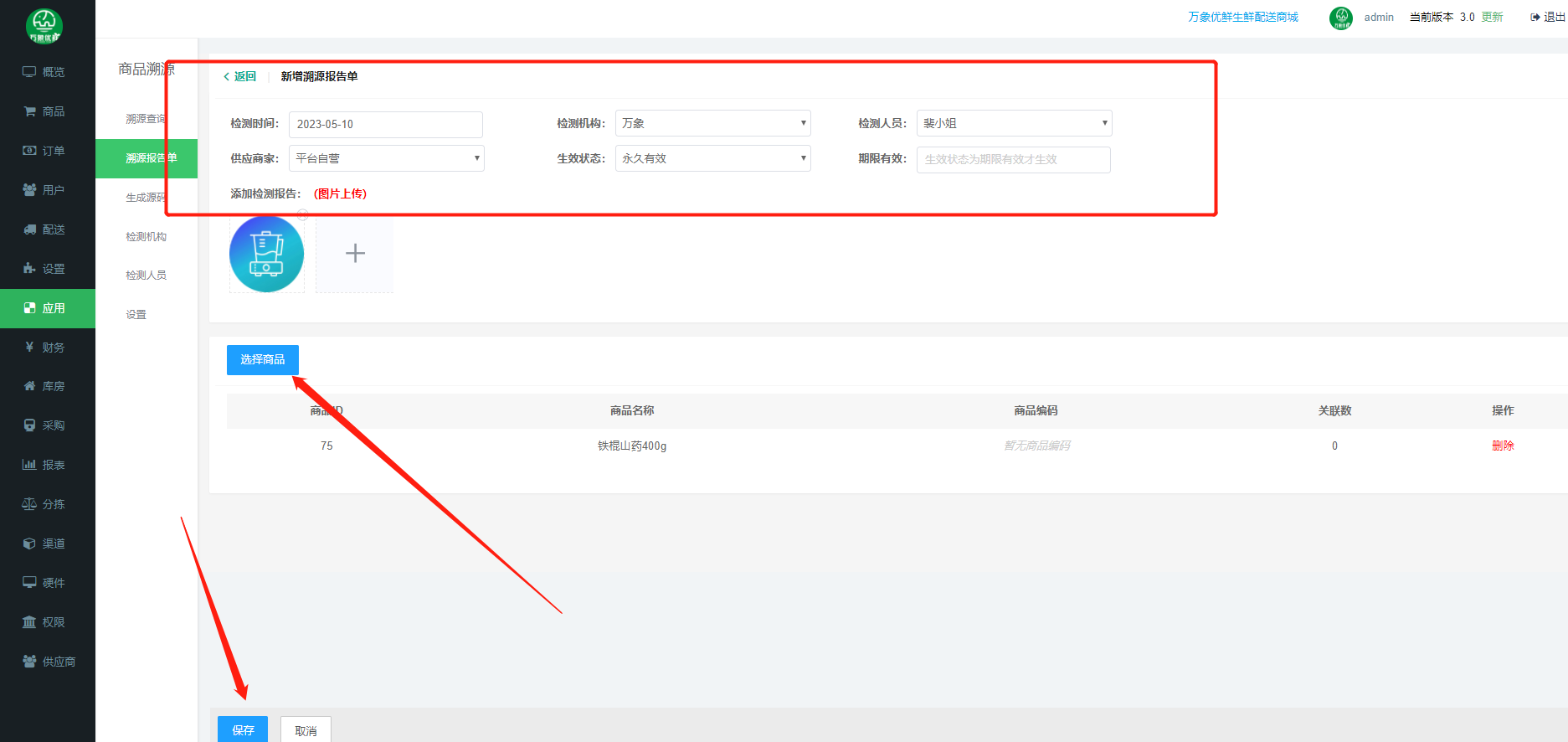Click the plus tile to upload image
This screenshot has width=1568, height=742.
pos(355,254)
